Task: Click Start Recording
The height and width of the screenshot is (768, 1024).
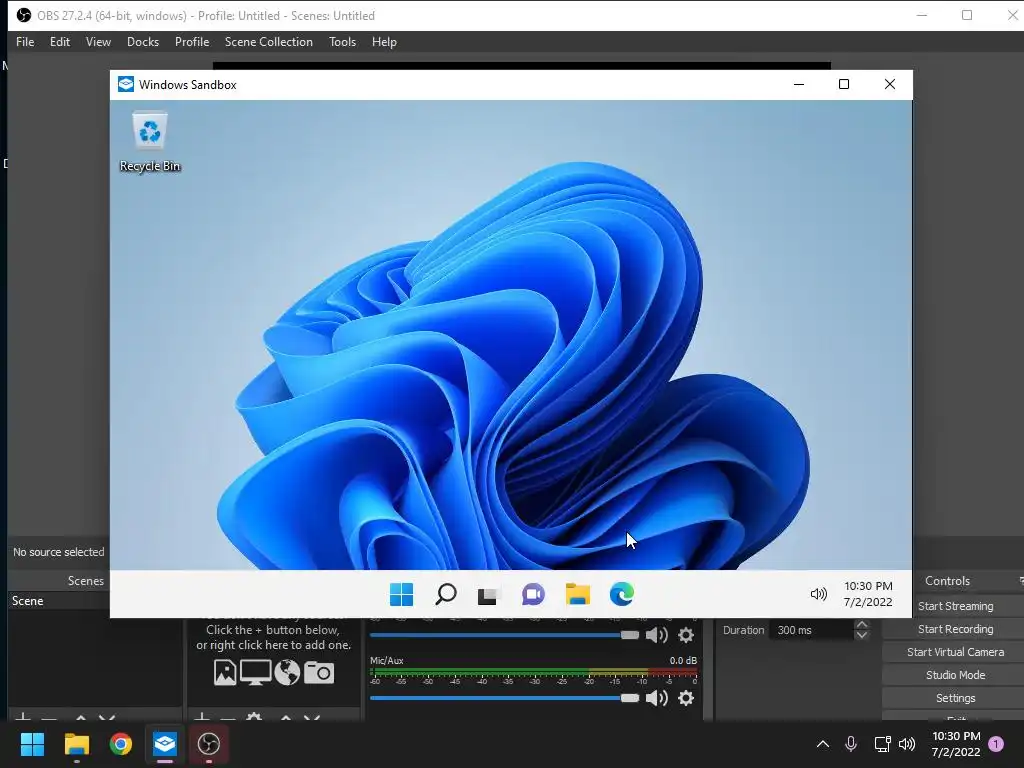Action: [x=955, y=629]
